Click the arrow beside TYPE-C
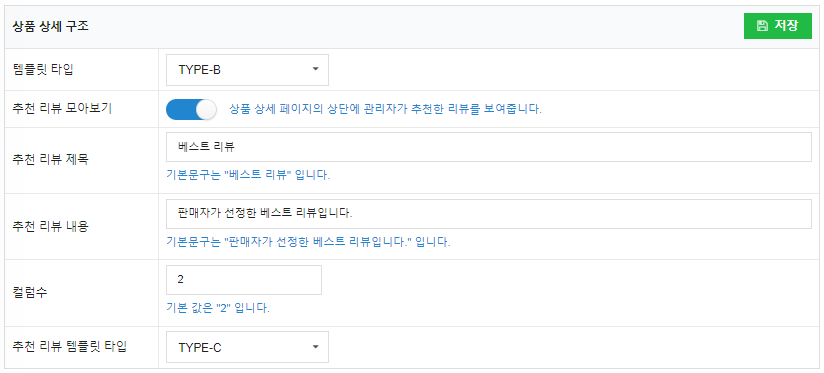This screenshot has height=373, width=824. [x=315, y=346]
